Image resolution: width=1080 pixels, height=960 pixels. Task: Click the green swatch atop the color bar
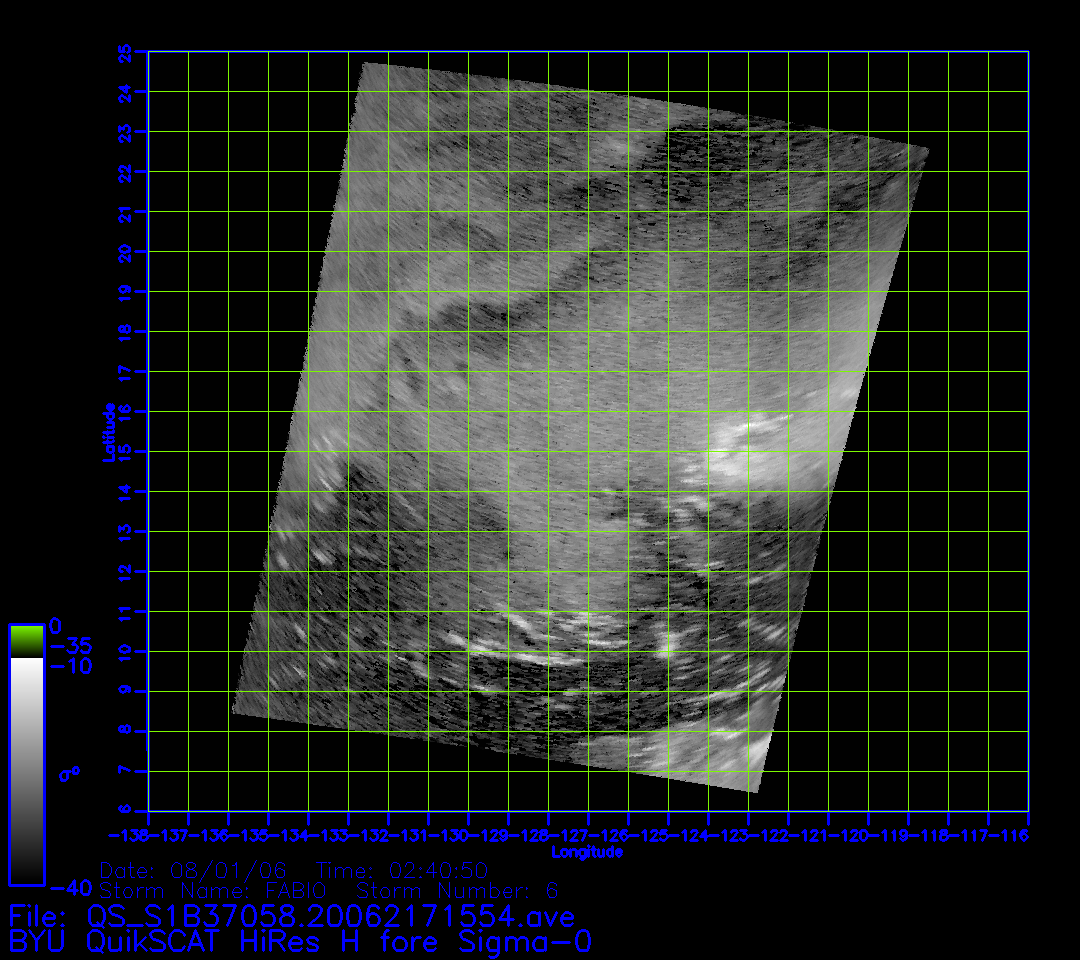pyautogui.click(x=26, y=641)
